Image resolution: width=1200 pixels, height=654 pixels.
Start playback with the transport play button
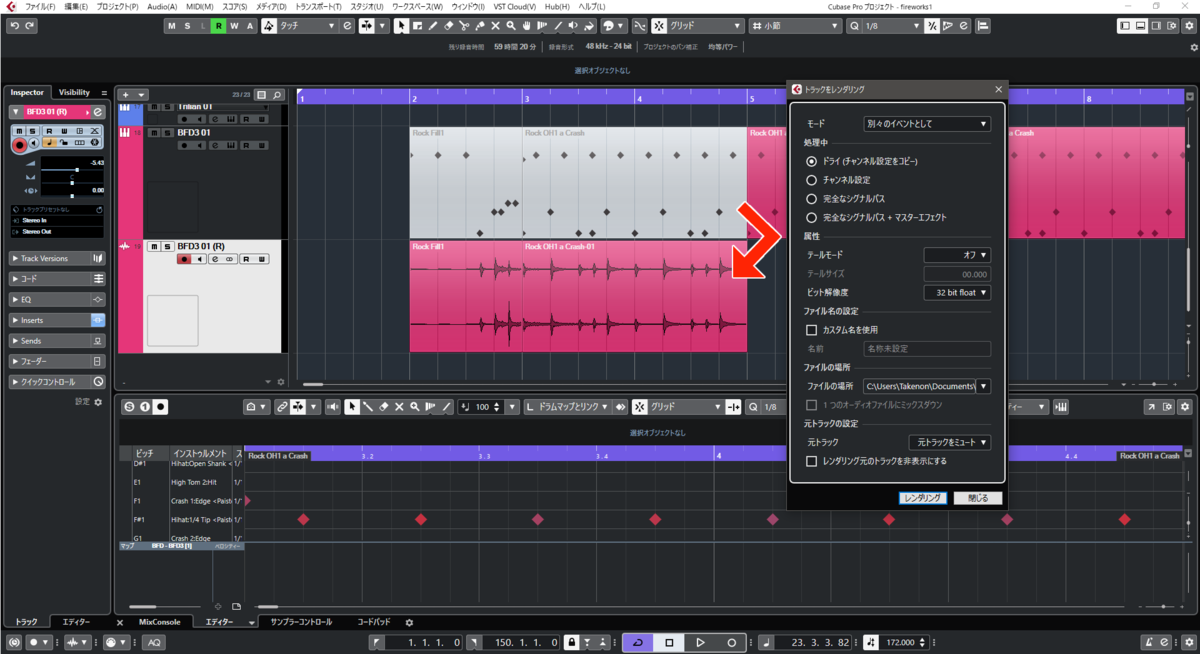click(700, 642)
